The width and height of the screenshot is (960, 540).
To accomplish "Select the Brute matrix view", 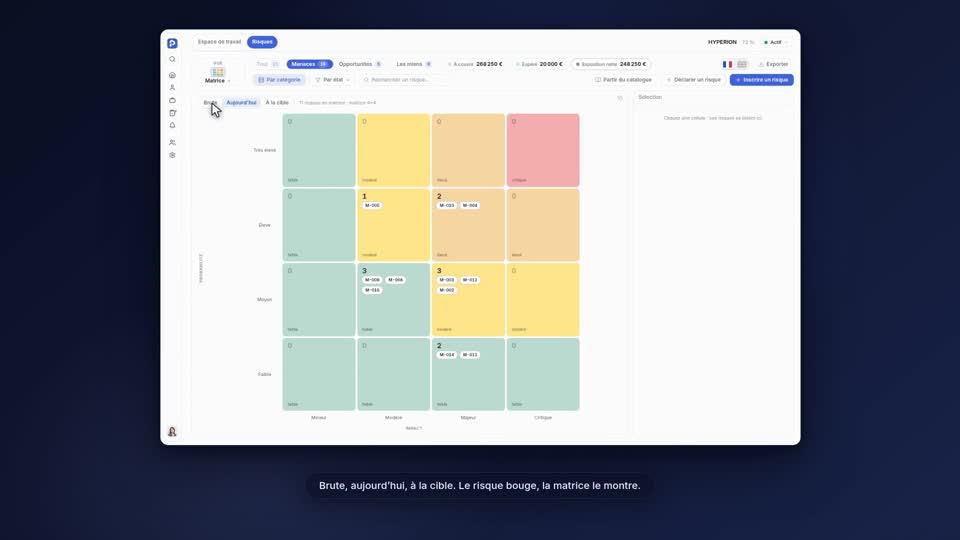I will click(x=210, y=103).
